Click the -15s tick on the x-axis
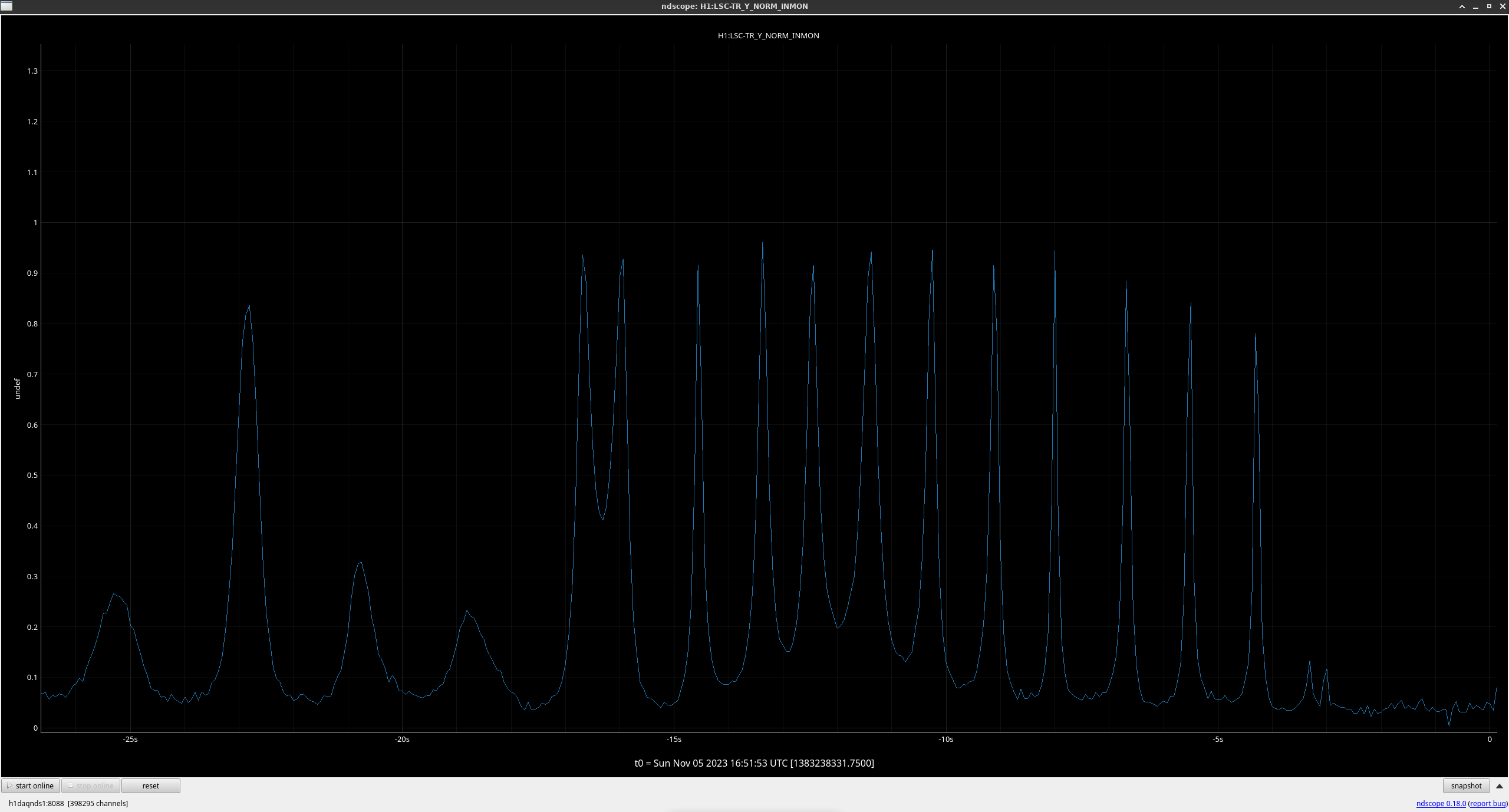This screenshot has height=812, width=1509. click(674, 739)
